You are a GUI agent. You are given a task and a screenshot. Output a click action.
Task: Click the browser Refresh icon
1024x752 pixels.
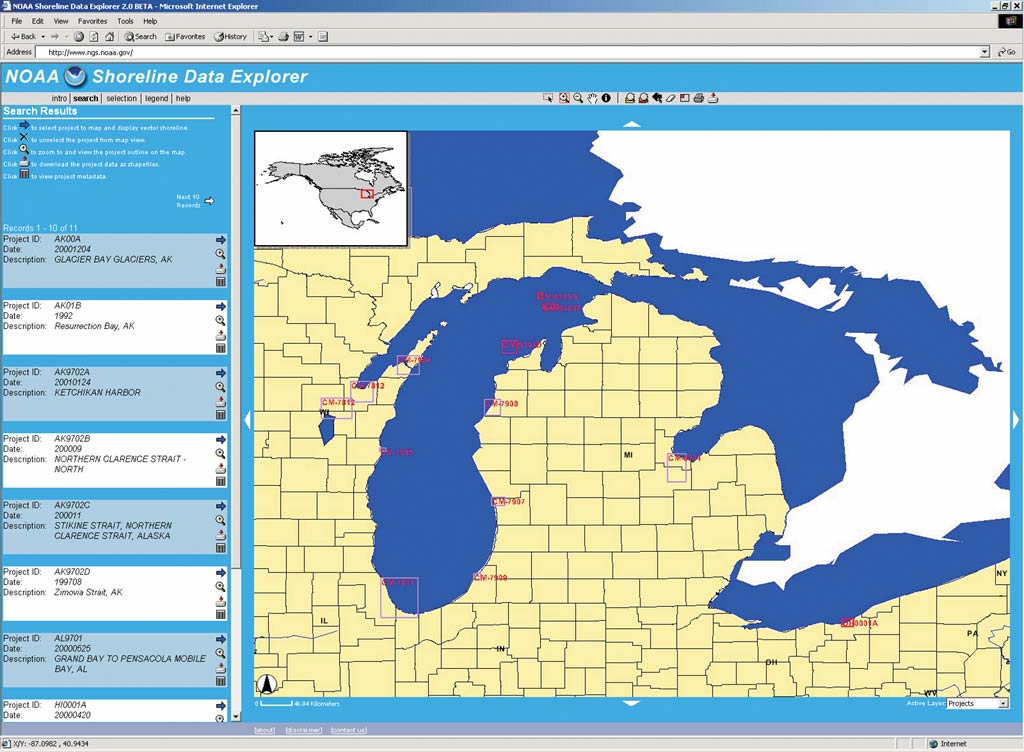click(94, 37)
